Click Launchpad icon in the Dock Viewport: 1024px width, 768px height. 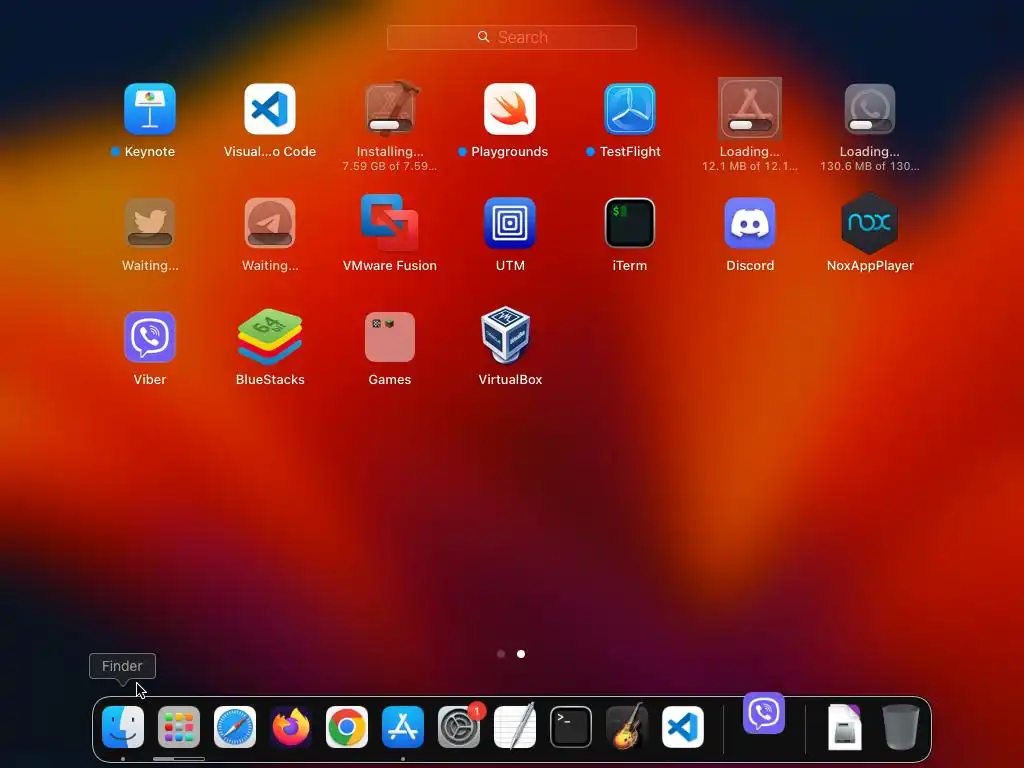(179, 727)
